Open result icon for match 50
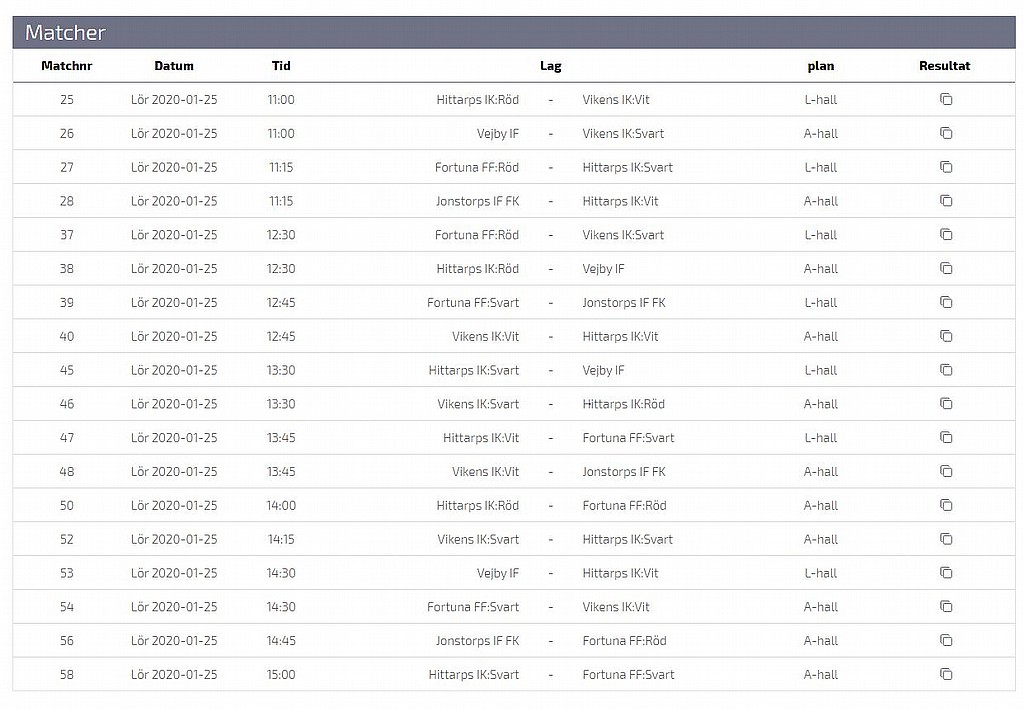This screenshot has width=1024, height=711. [x=946, y=505]
